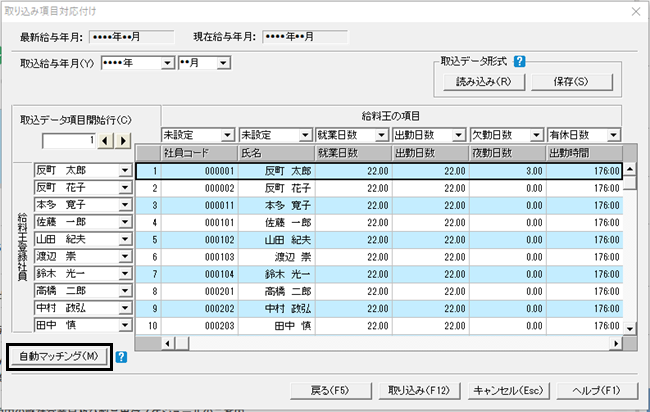Open the 取込給与年月 year dropdown

pyautogui.click(x=167, y=63)
